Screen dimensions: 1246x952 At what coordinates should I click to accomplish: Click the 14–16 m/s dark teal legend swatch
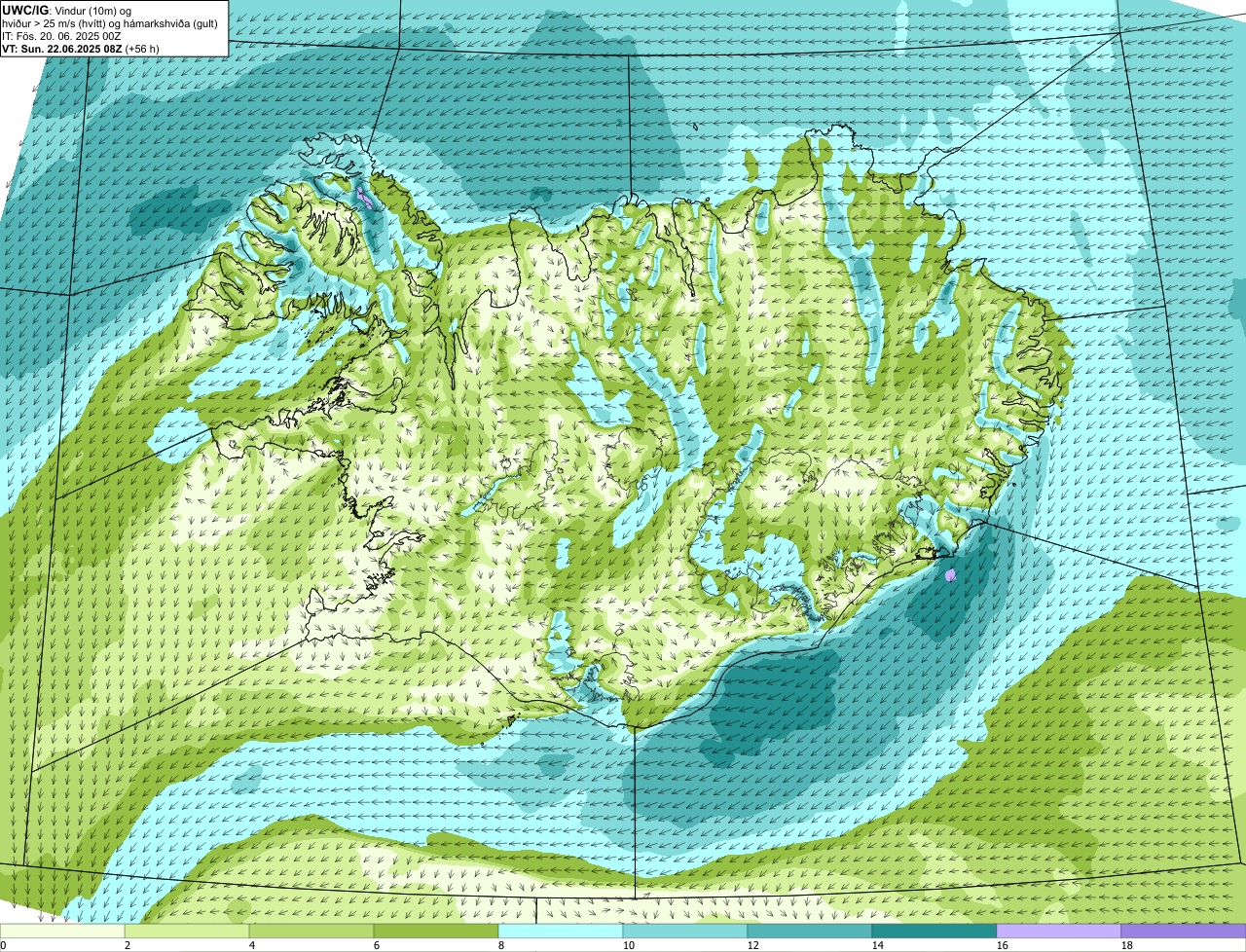[934, 932]
